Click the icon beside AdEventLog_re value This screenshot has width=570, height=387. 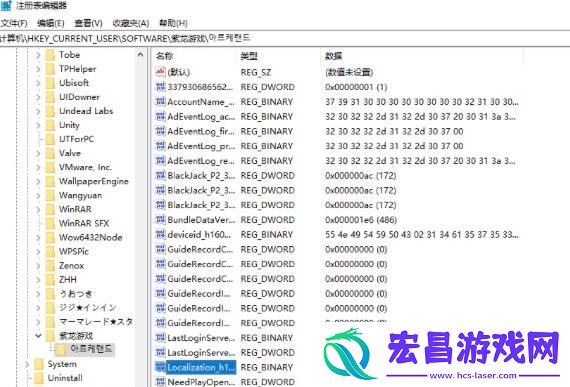pyautogui.click(x=160, y=161)
